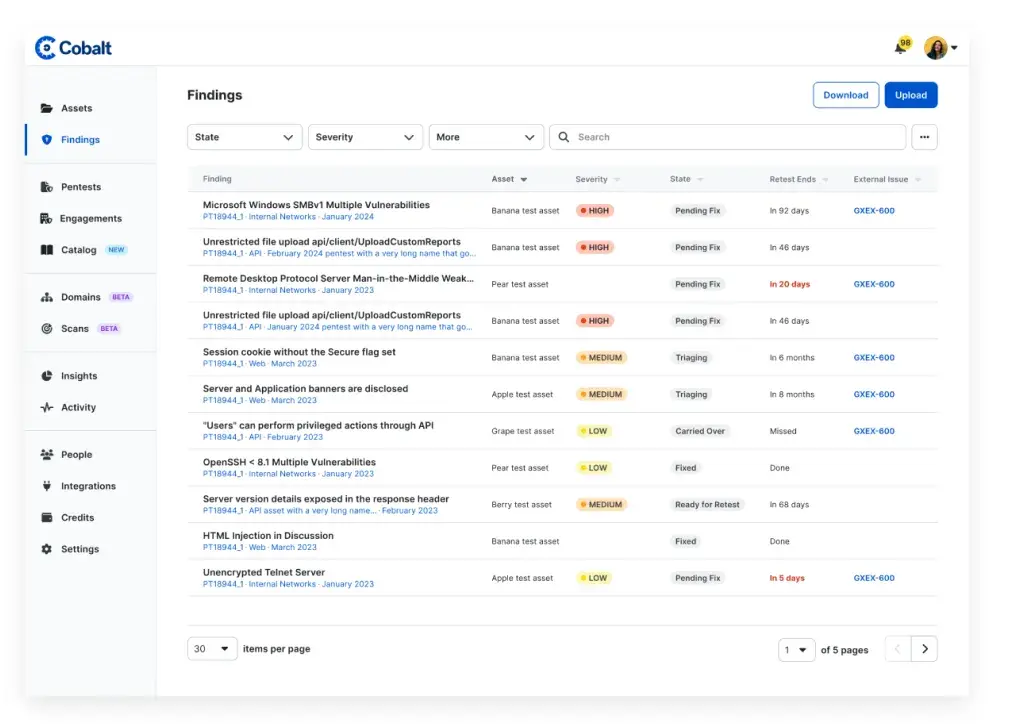
Task: Click the Upload button
Action: click(x=910, y=94)
